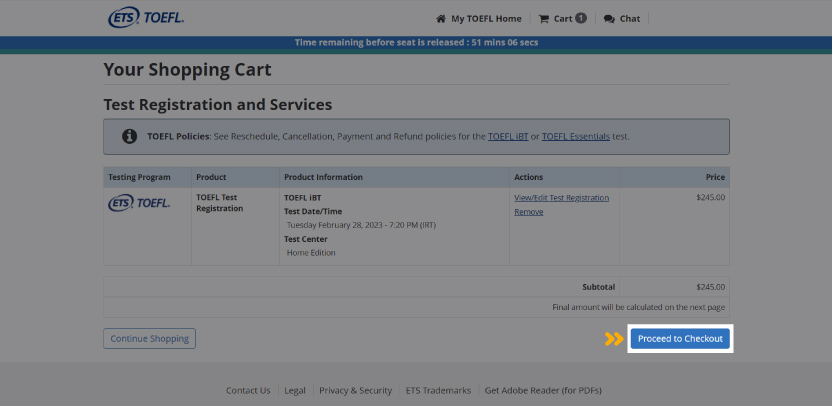Open the TOEFL iBT policies link
This screenshot has height=406, width=832.
(x=508, y=136)
